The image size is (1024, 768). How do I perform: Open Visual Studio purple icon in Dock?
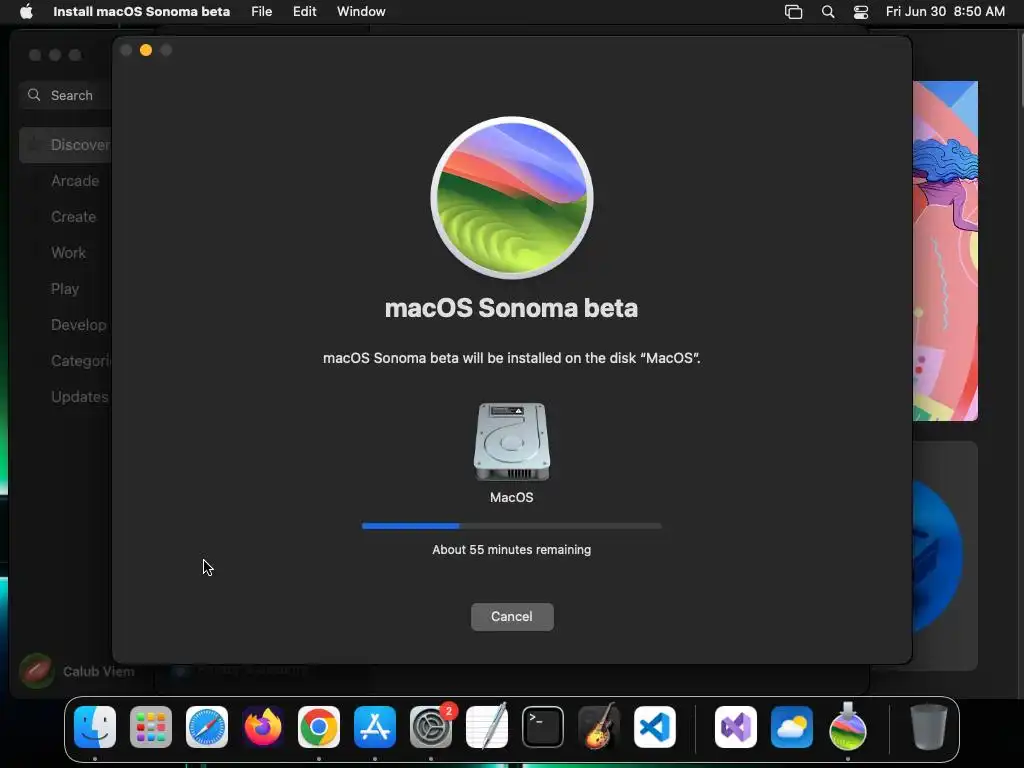click(736, 727)
